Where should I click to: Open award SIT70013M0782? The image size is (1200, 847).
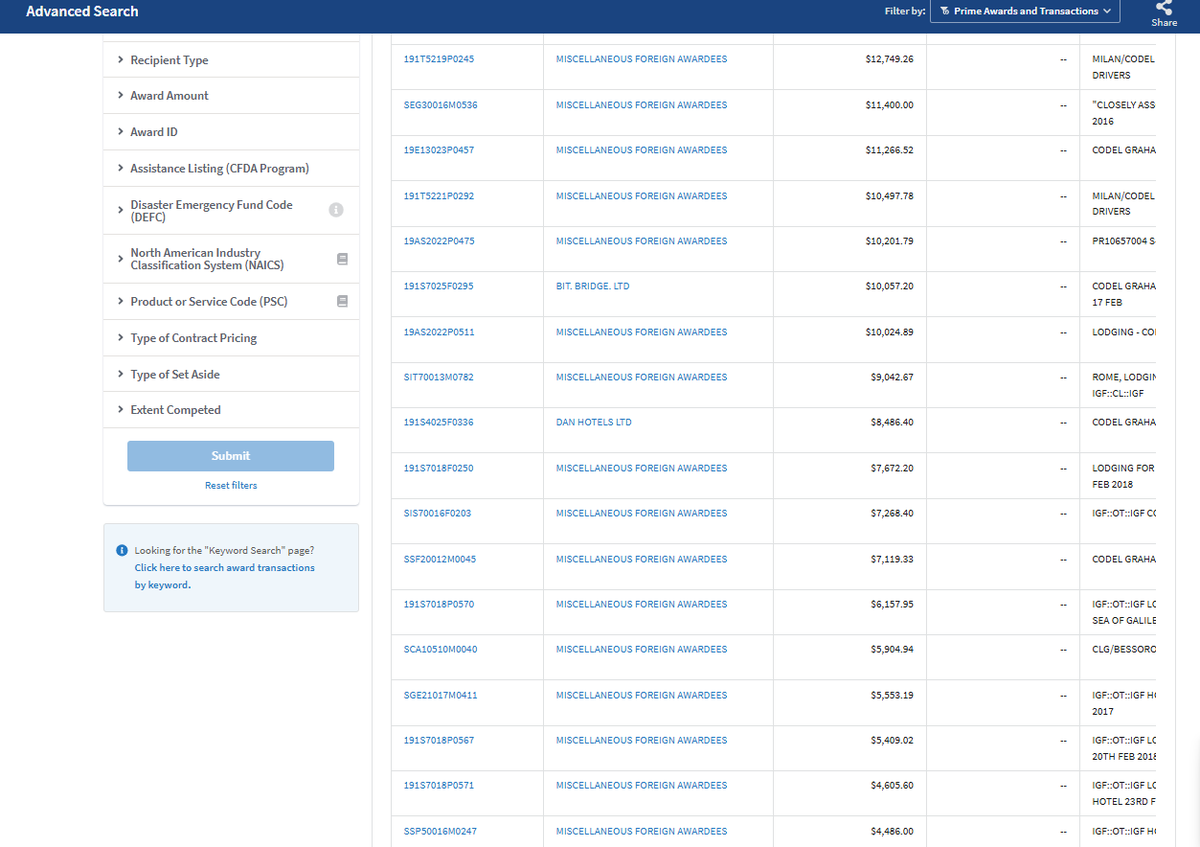pos(438,377)
